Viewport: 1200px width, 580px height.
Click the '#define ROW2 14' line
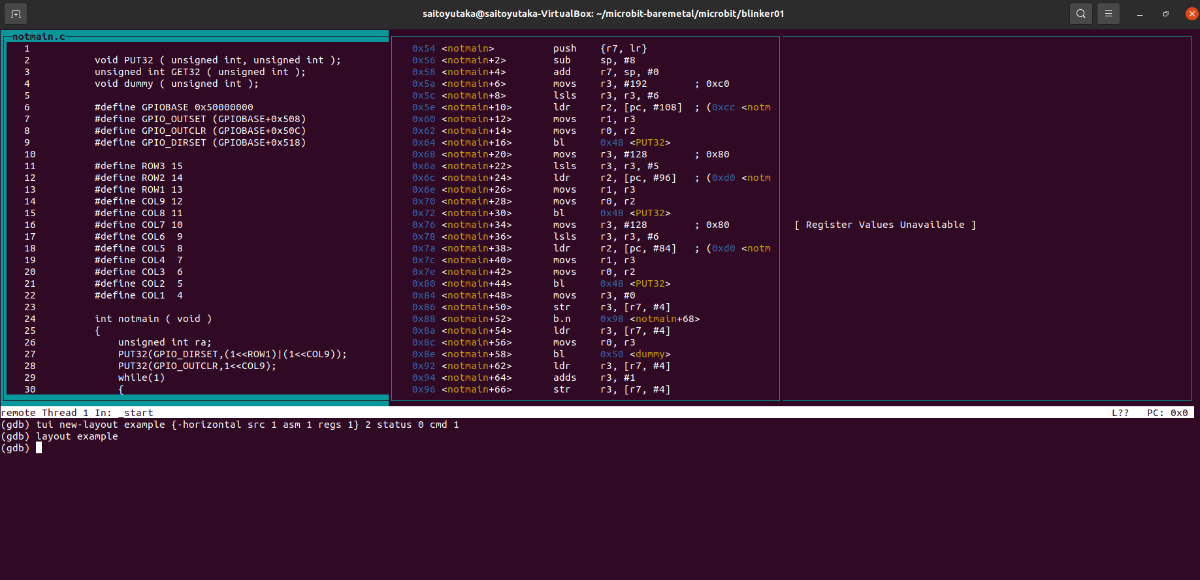click(139, 177)
